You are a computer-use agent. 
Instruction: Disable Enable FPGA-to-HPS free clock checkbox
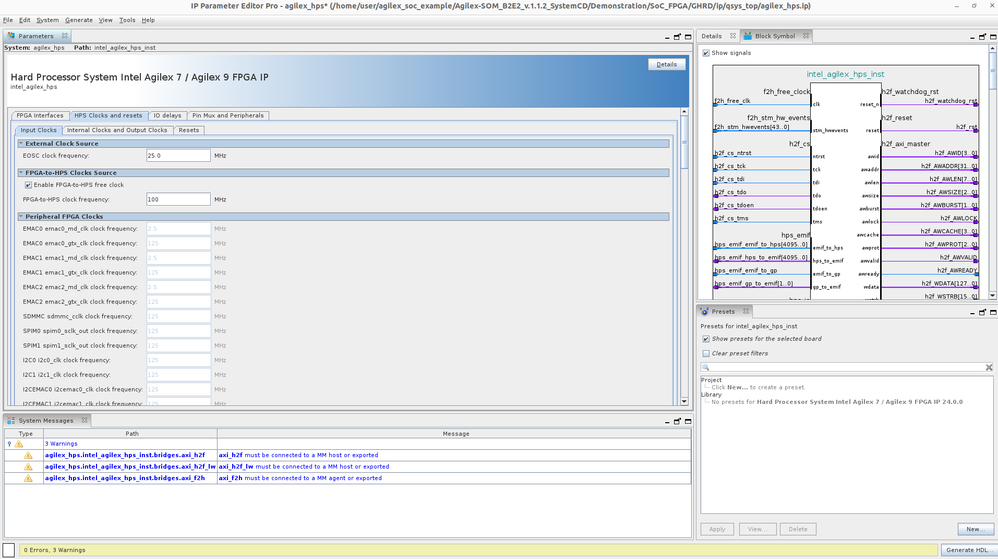(28, 185)
